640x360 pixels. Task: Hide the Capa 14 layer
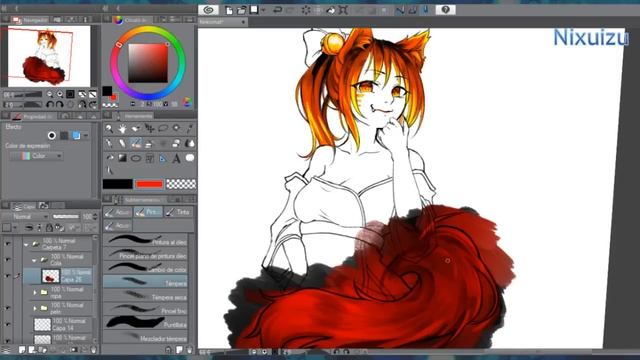click(x=7, y=324)
